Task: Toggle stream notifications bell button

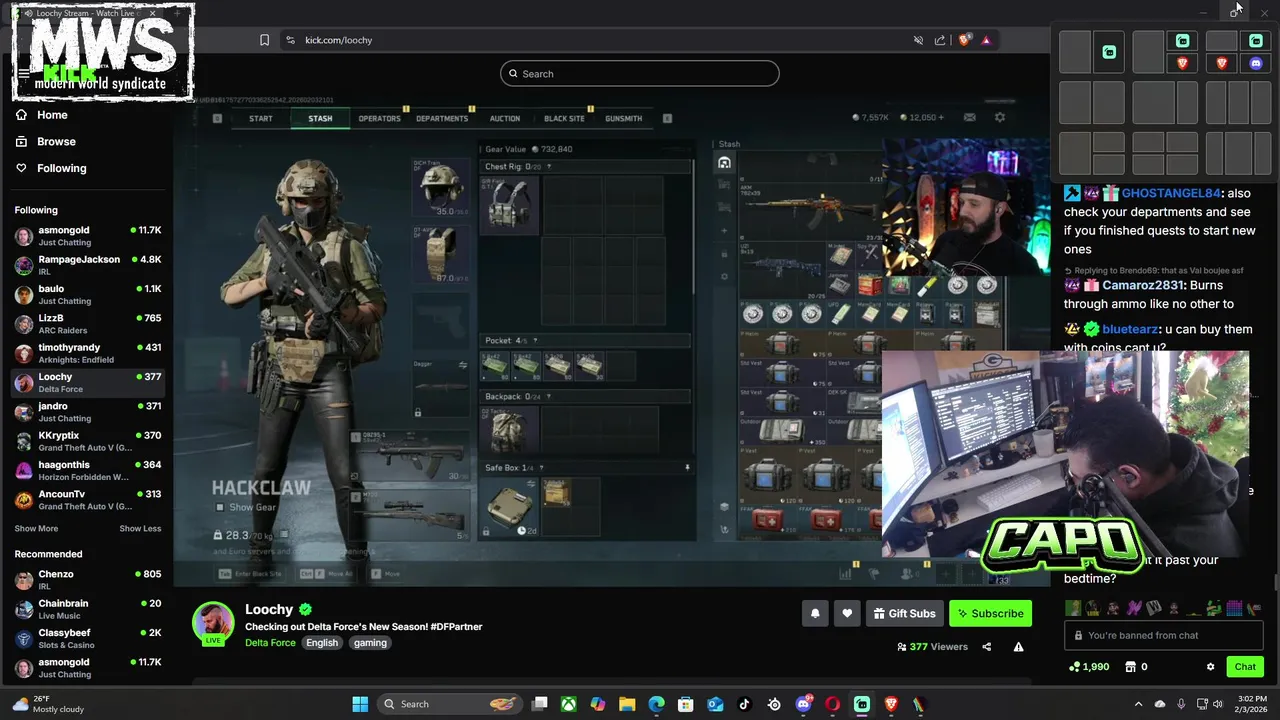Action: [x=815, y=613]
